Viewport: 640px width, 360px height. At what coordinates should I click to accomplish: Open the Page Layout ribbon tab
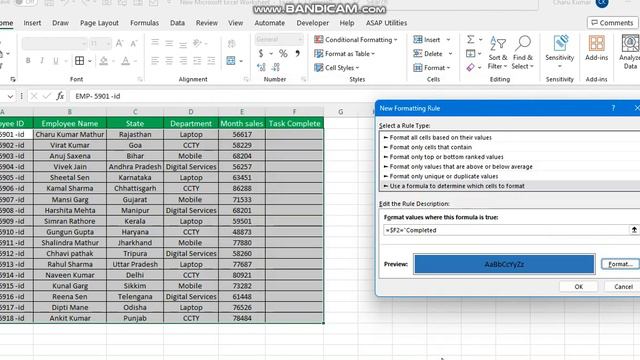pos(99,23)
